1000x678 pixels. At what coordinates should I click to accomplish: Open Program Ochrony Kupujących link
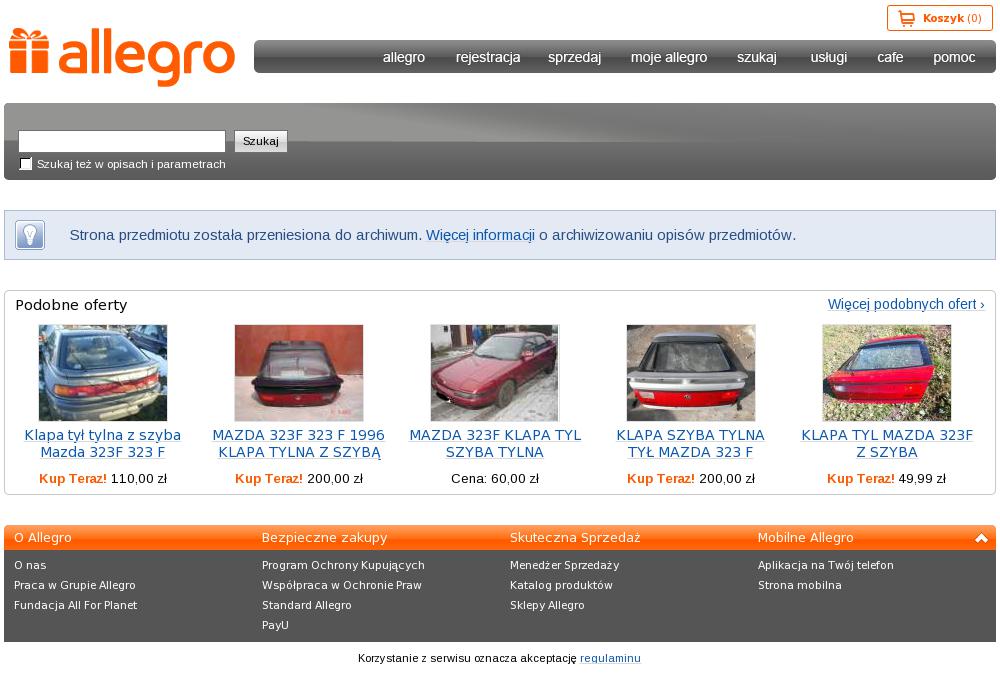[343, 565]
